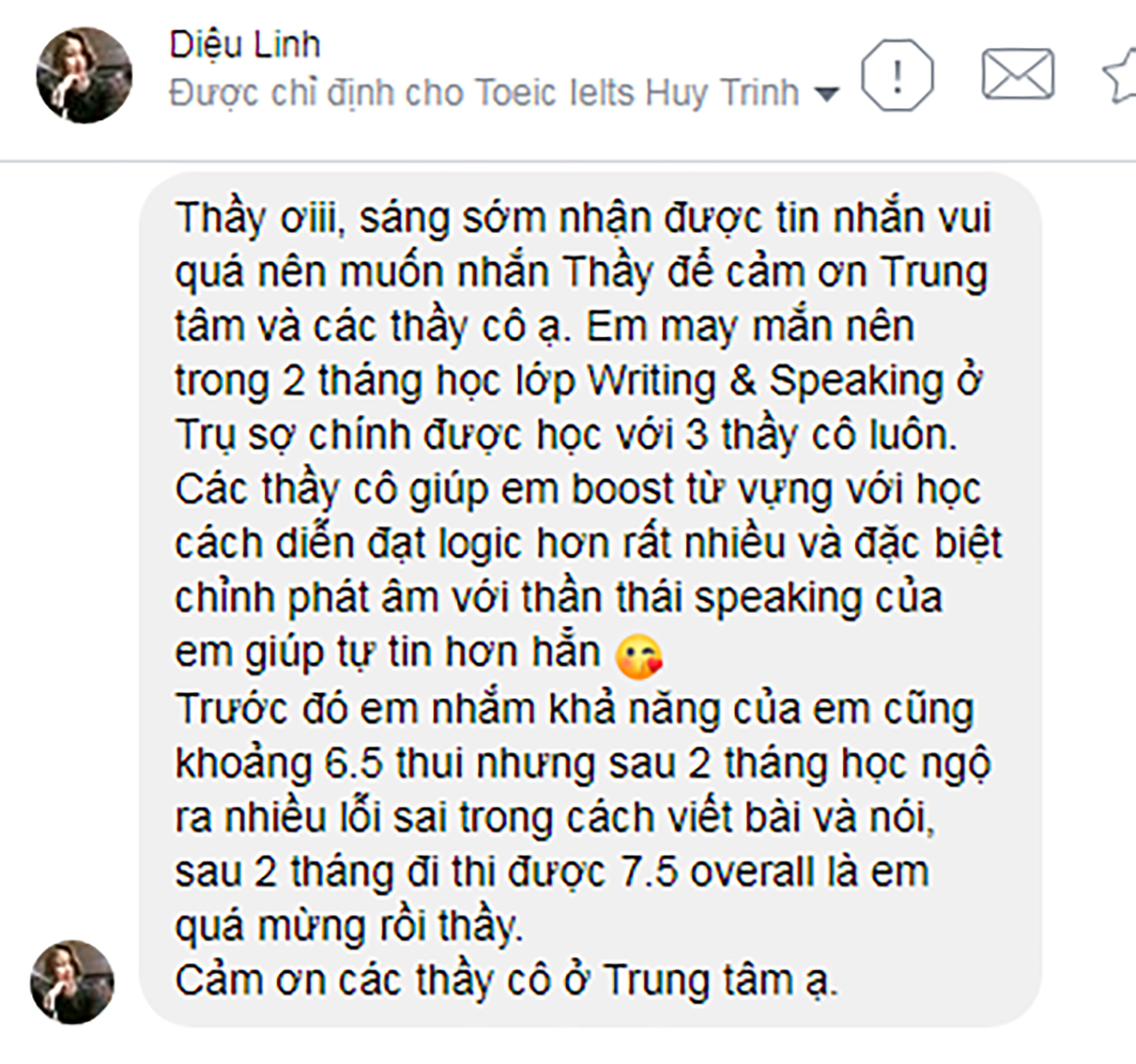The height and width of the screenshot is (1064, 1136).
Task: Click the words 'Writing & Speaking' in the message
Action: (x=765, y=381)
